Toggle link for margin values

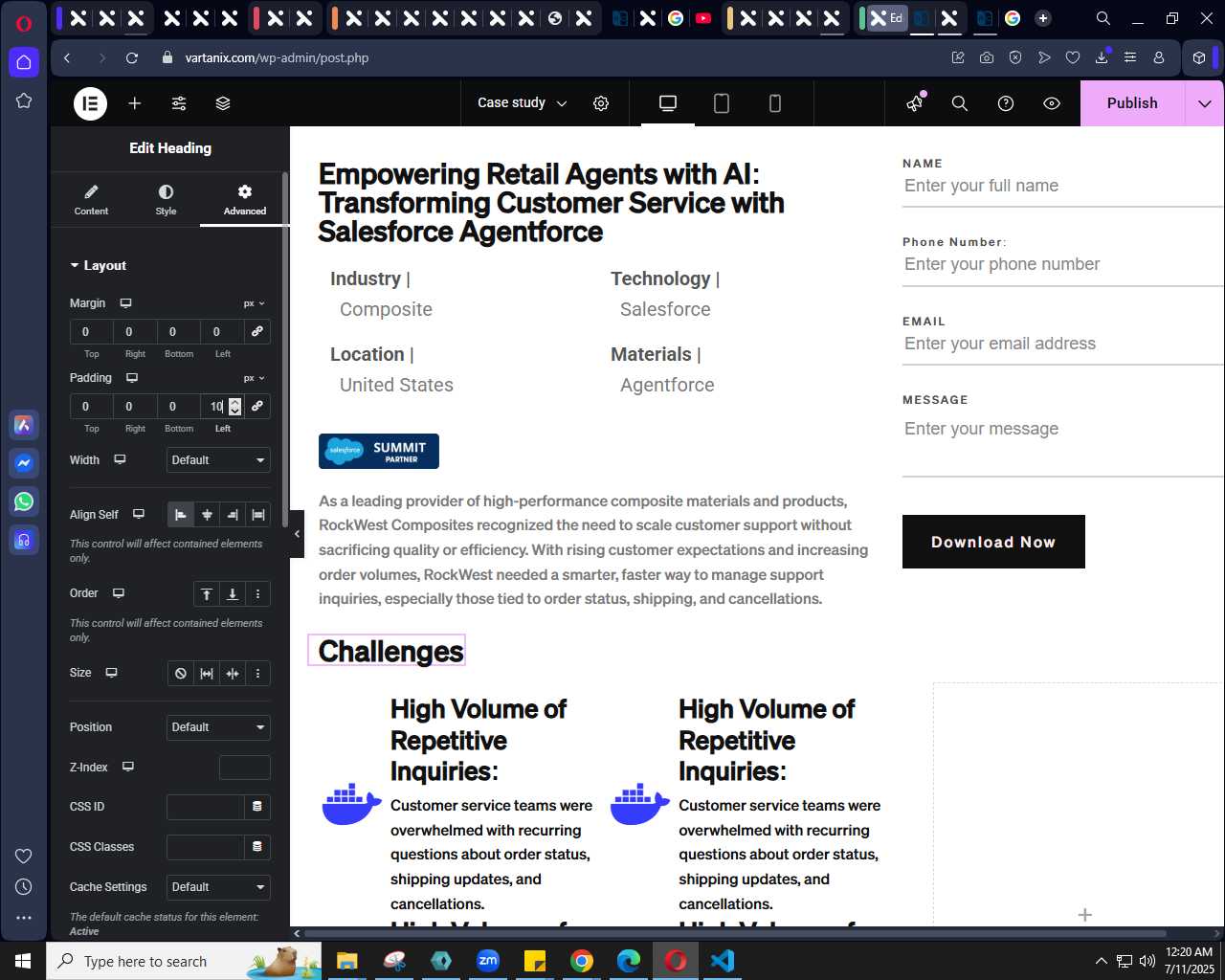(256, 331)
